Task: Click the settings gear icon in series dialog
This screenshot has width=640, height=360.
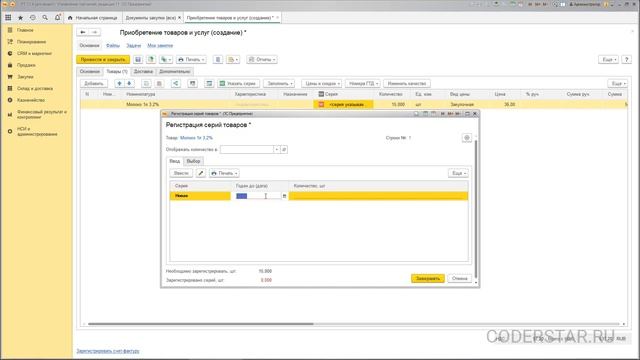Action: pyautogui.click(x=467, y=138)
